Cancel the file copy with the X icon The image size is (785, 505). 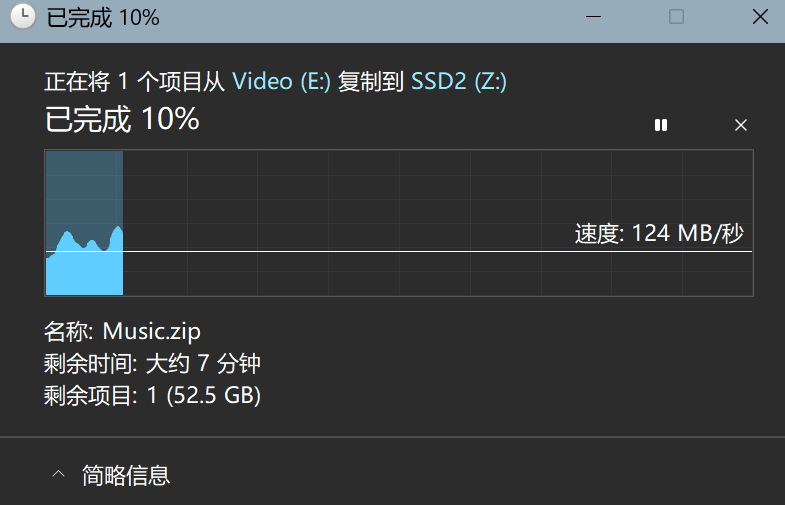tap(741, 125)
